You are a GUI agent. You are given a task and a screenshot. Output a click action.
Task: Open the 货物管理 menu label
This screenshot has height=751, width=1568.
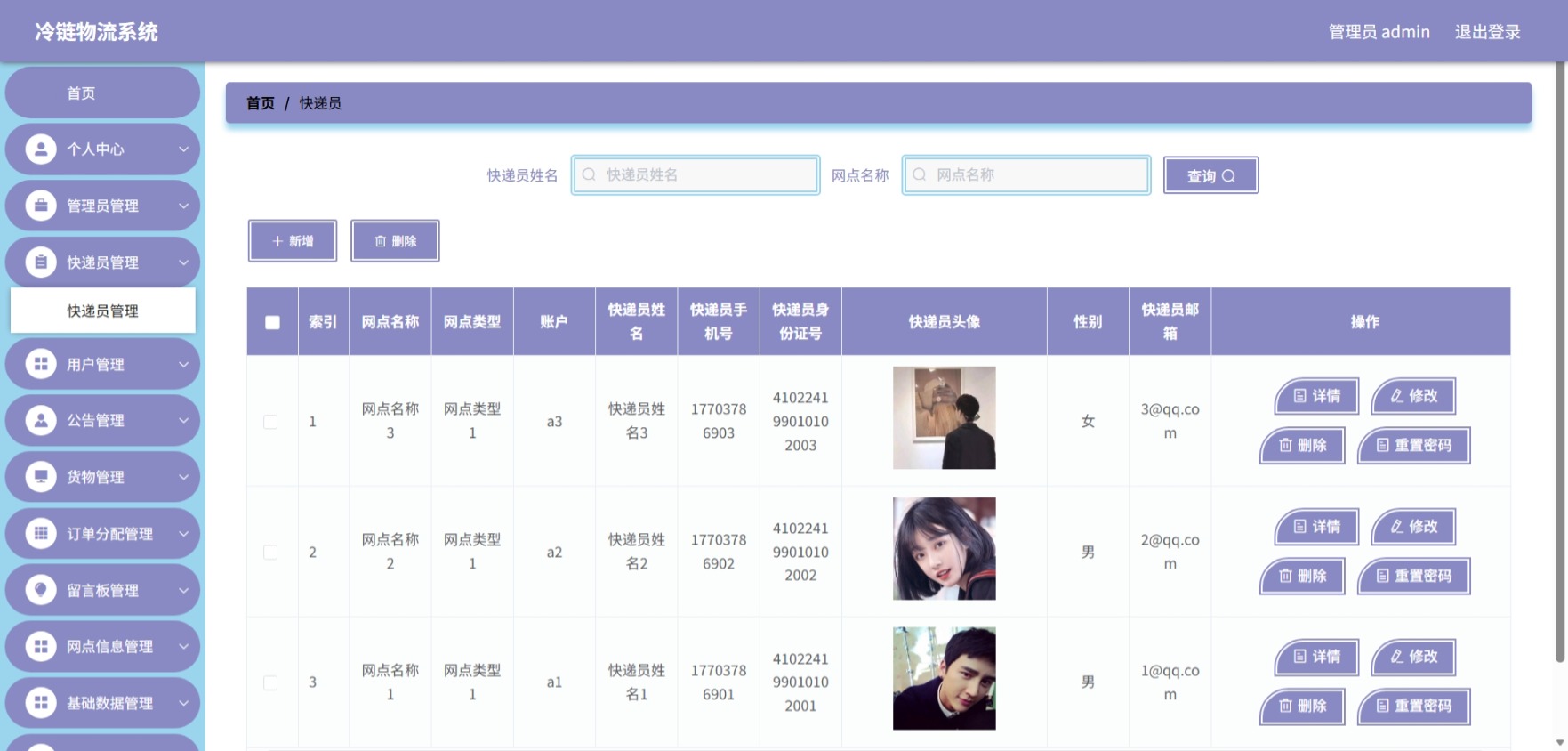point(95,477)
